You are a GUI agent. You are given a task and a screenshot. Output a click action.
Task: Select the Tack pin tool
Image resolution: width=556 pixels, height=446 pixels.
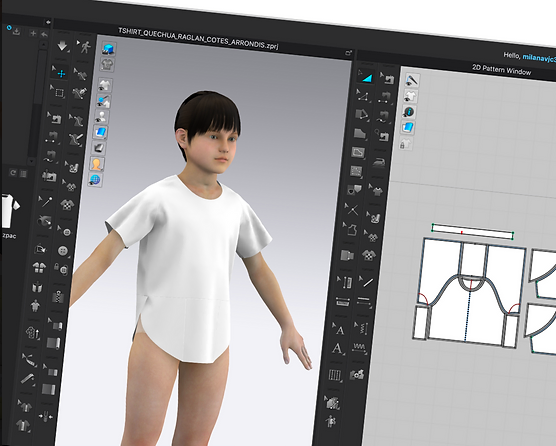[x=45, y=201]
